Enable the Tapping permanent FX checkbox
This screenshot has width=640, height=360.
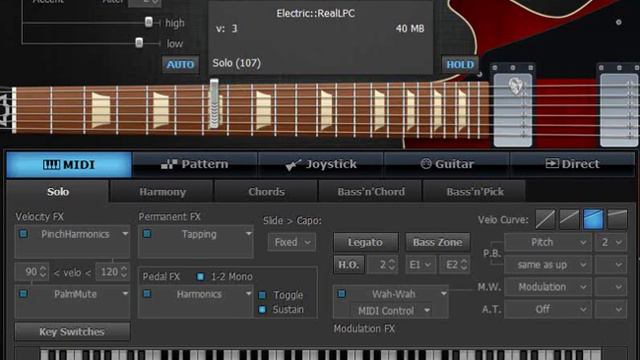(147, 234)
